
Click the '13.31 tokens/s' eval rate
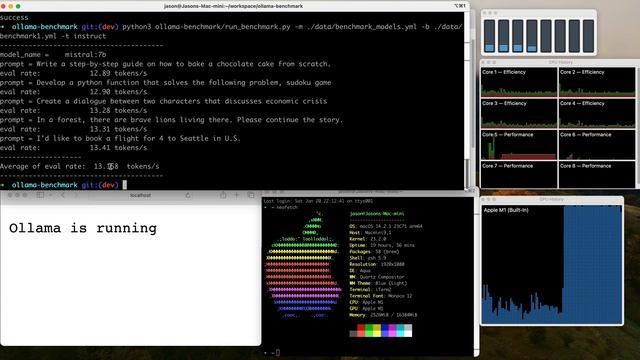[118, 129]
